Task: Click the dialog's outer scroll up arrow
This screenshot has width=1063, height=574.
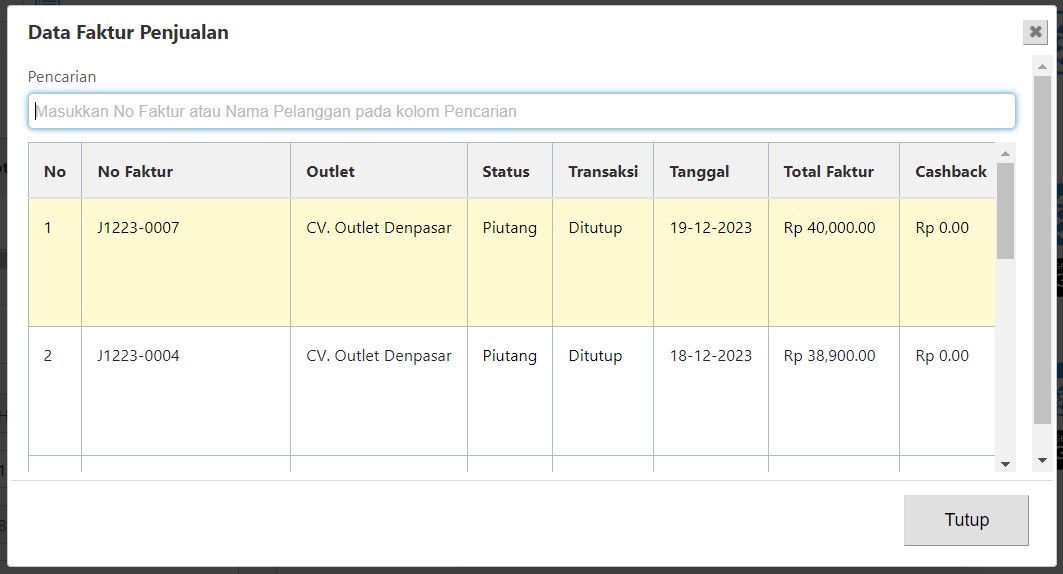Action: point(1042,65)
